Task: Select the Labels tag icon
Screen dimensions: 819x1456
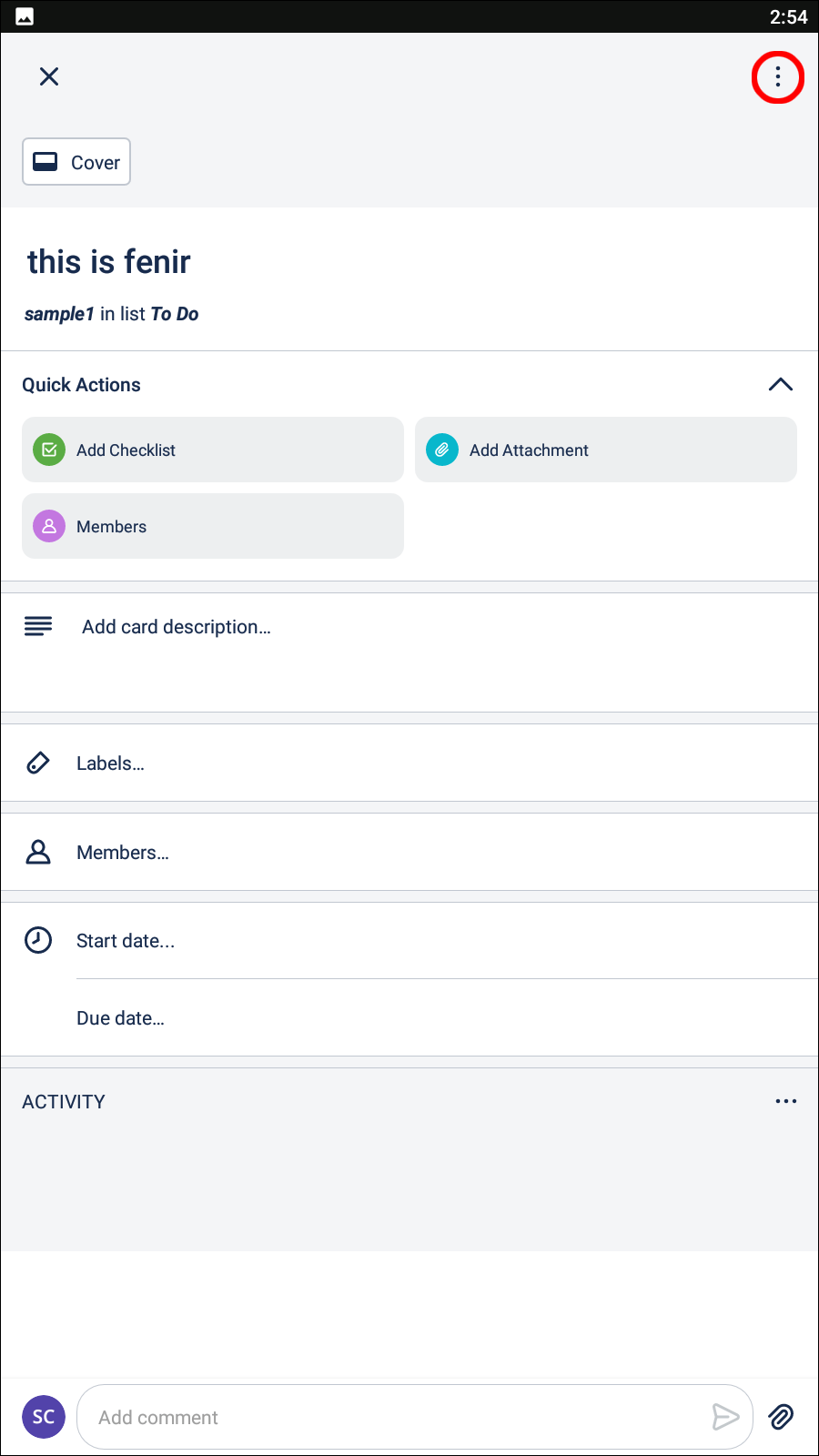Action: 37,763
